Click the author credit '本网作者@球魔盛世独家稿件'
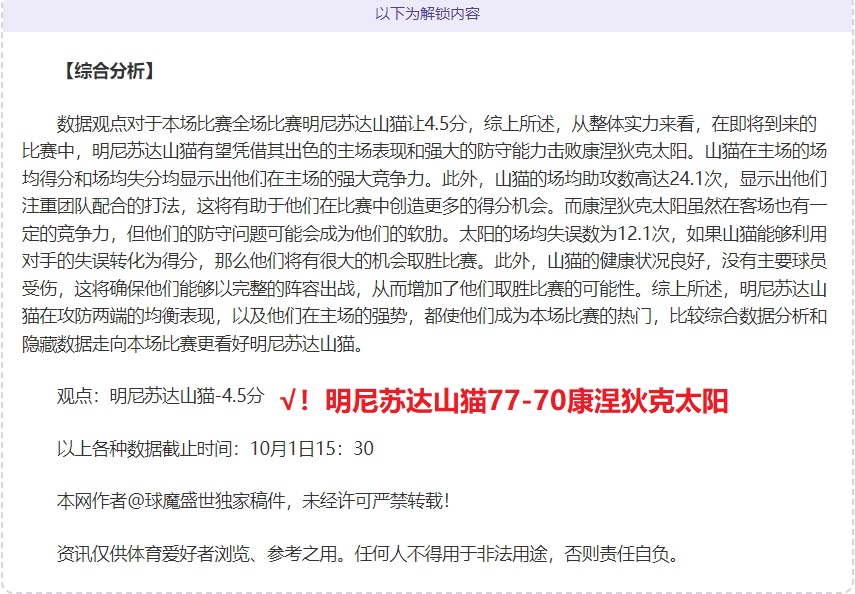 (171, 501)
